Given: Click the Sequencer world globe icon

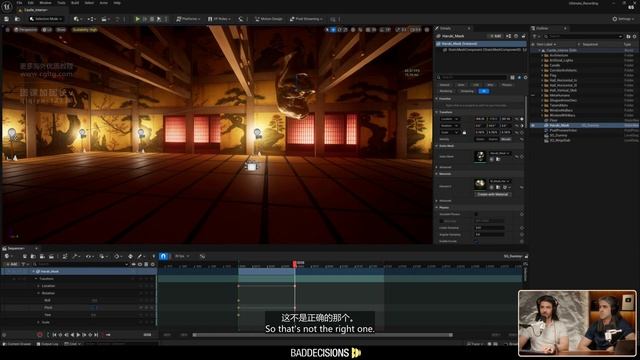Looking at the screenshot, I should coord(7,256).
